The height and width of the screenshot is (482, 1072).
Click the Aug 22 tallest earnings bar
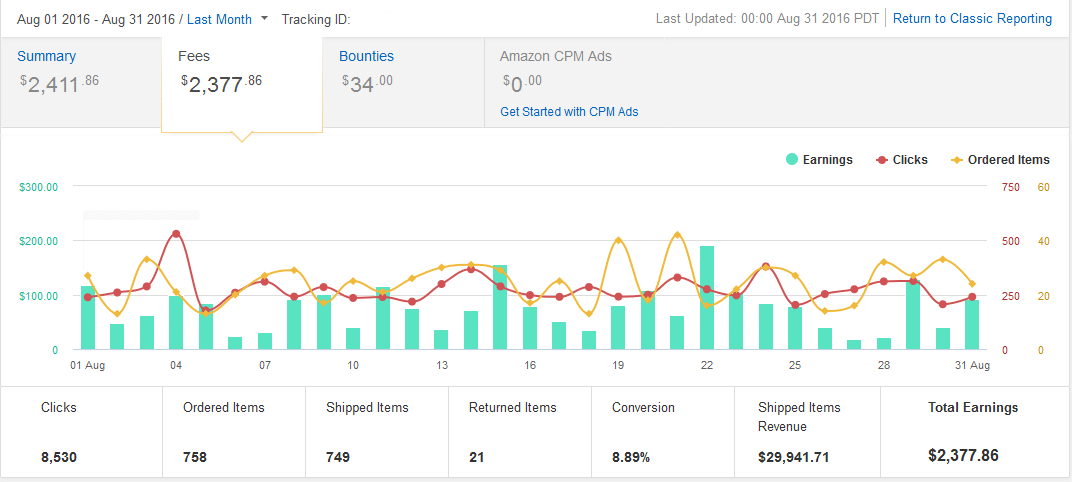tap(707, 297)
